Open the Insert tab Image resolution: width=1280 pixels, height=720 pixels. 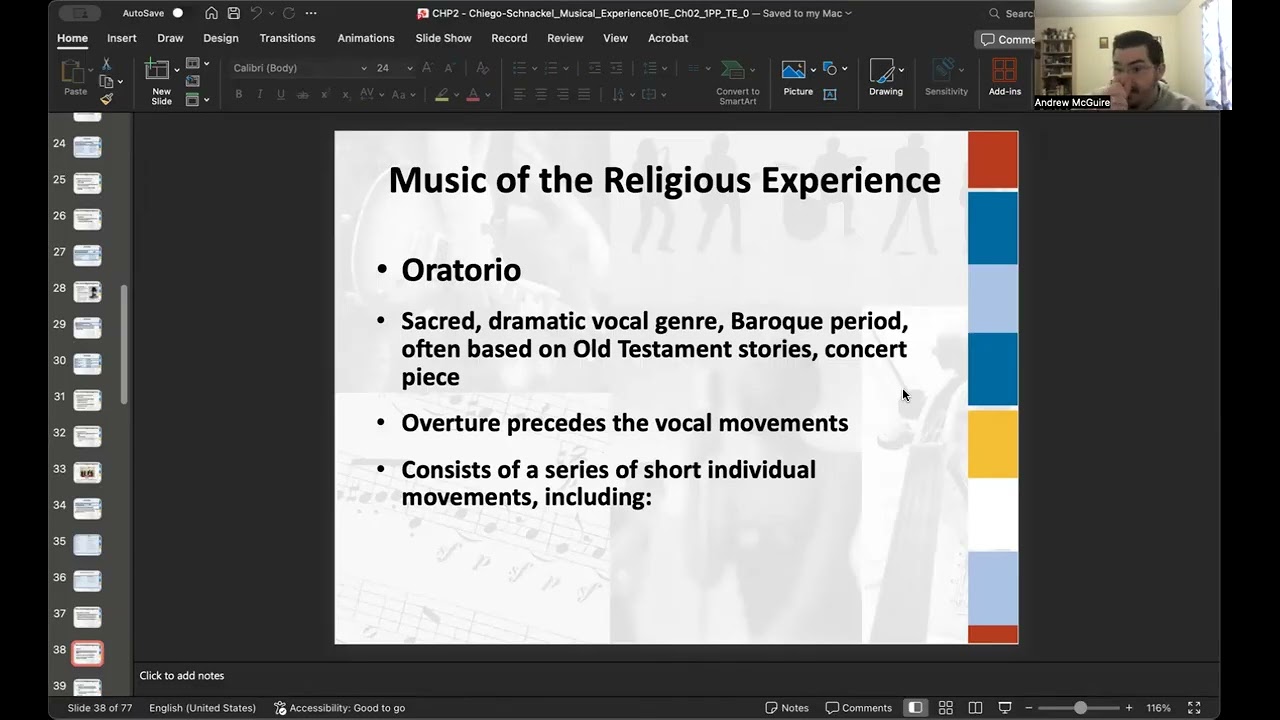[x=122, y=38]
